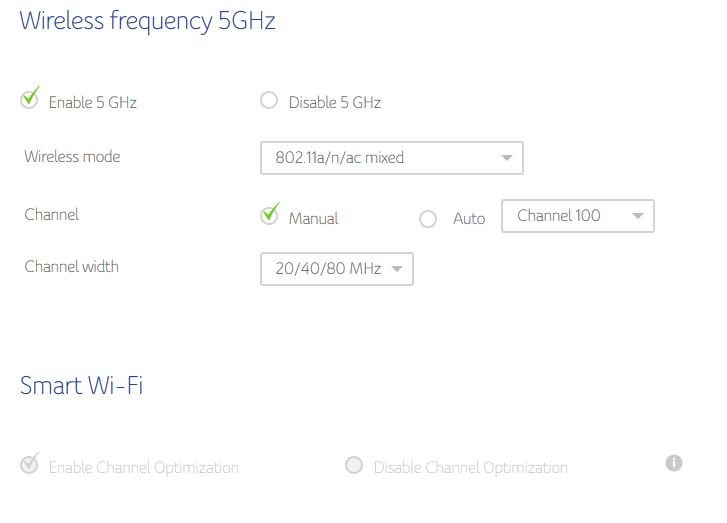Click the arrow icon beside 20/40/80 MHz
Viewport: 727px width, 523px height.
(x=396, y=269)
